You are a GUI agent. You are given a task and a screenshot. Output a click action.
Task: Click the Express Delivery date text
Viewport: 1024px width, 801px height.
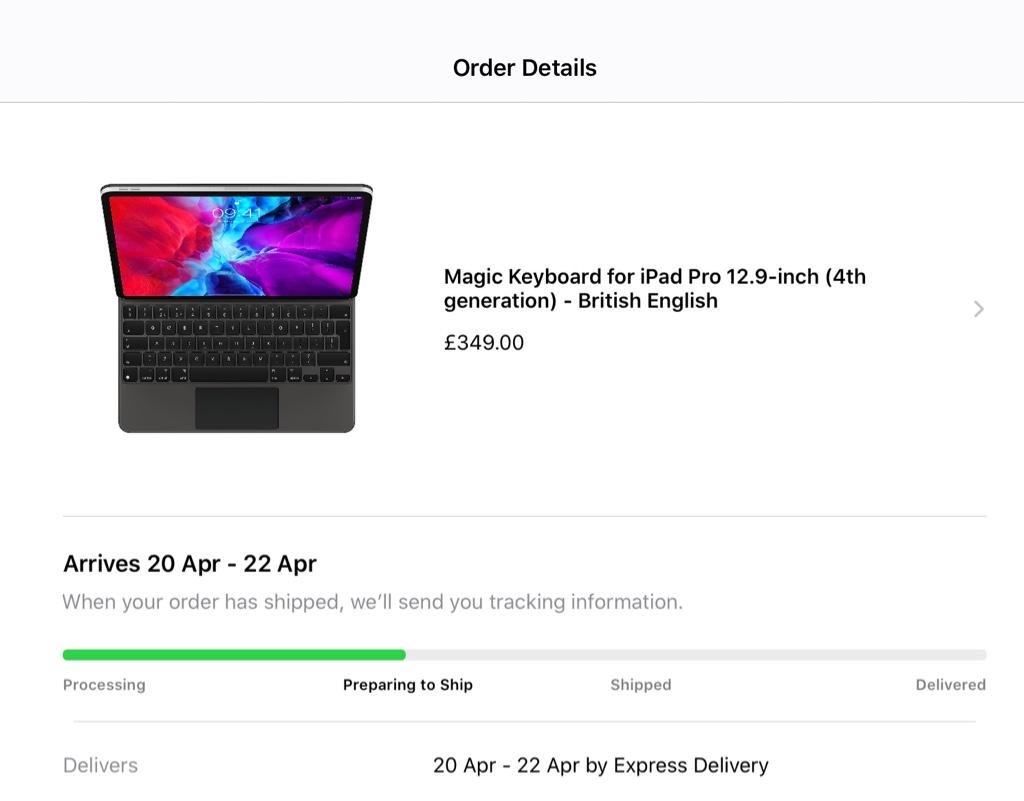(x=600, y=766)
